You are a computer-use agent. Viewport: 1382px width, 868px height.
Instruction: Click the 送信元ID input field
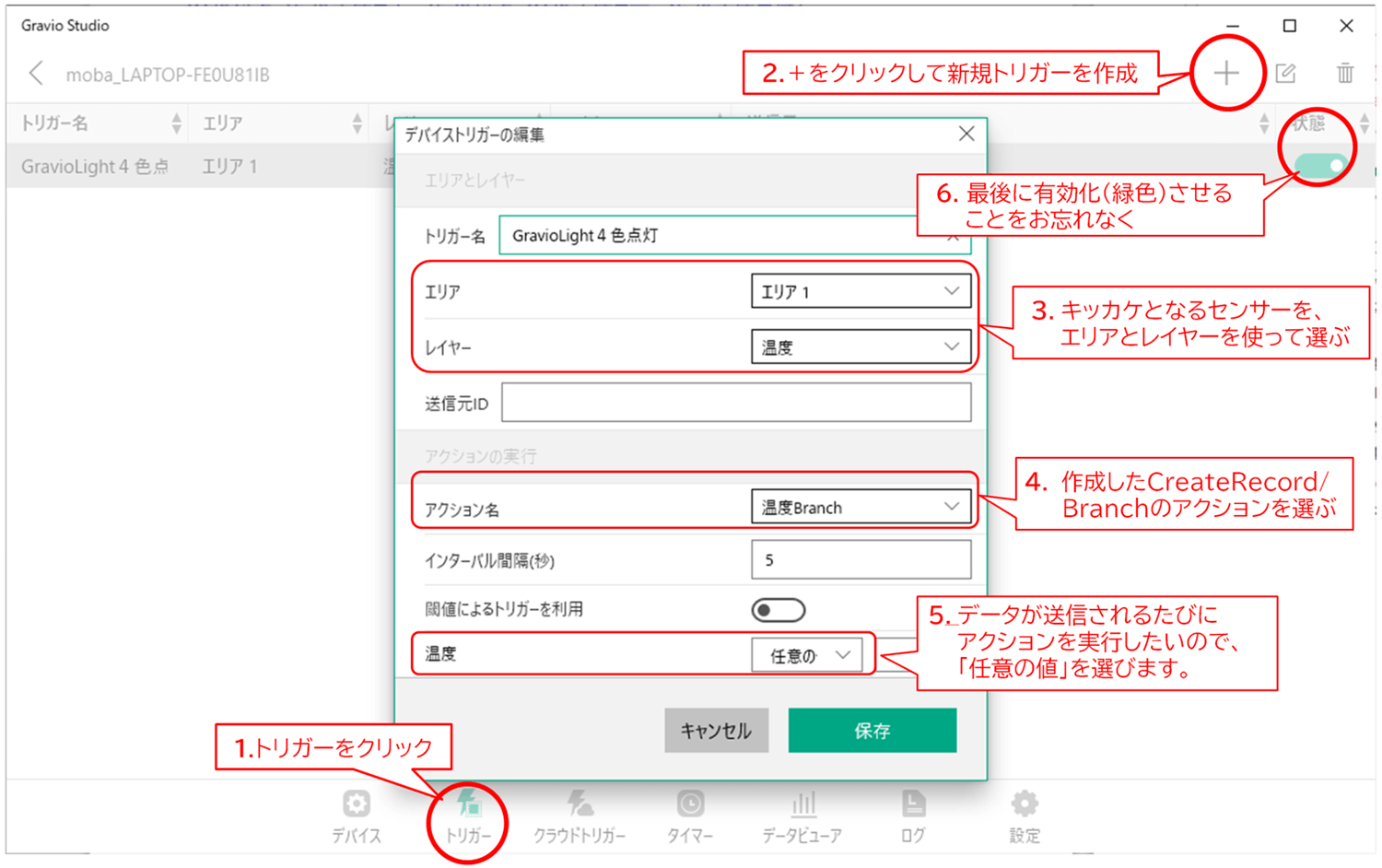(x=736, y=403)
